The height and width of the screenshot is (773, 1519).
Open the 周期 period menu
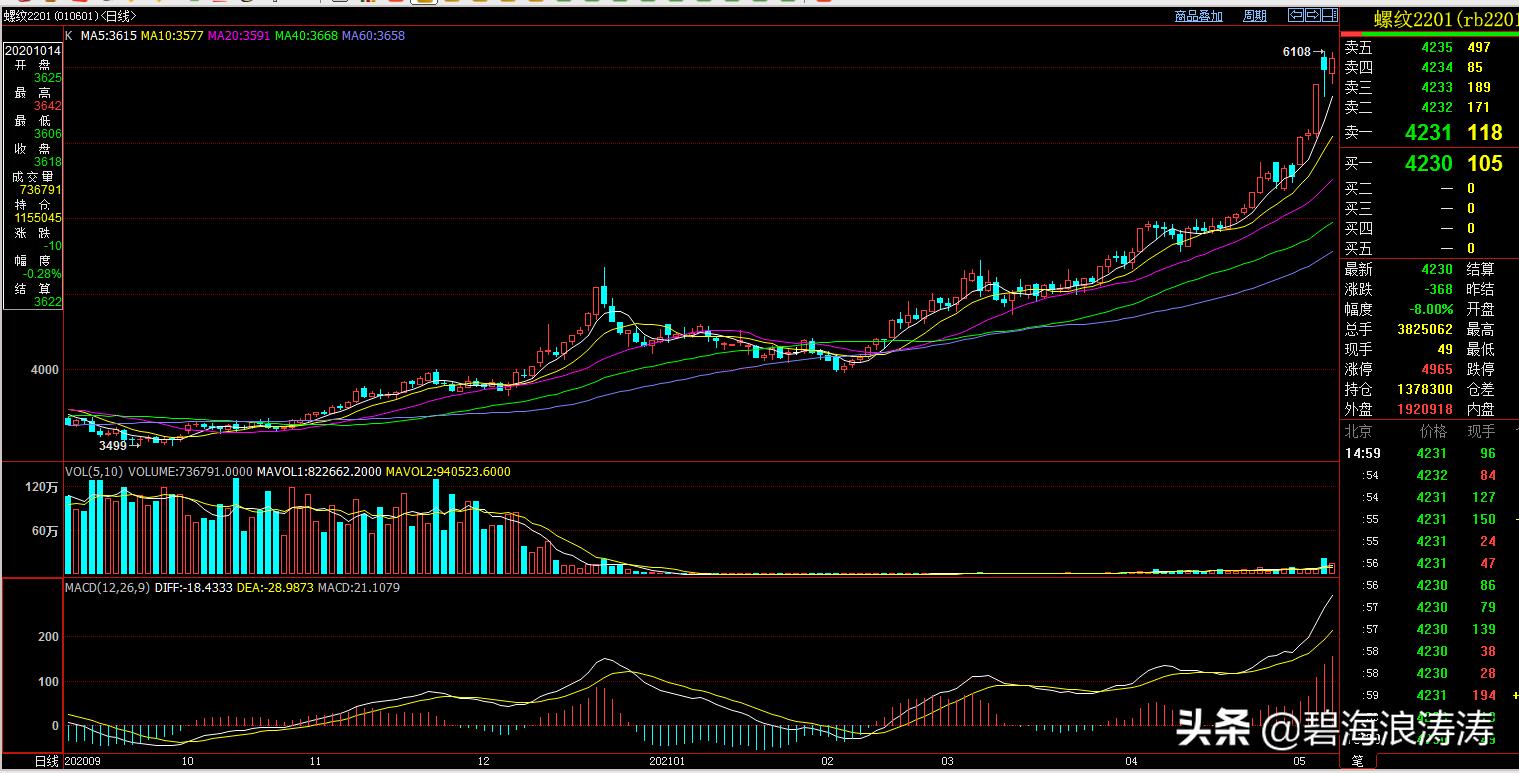(x=1254, y=16)
